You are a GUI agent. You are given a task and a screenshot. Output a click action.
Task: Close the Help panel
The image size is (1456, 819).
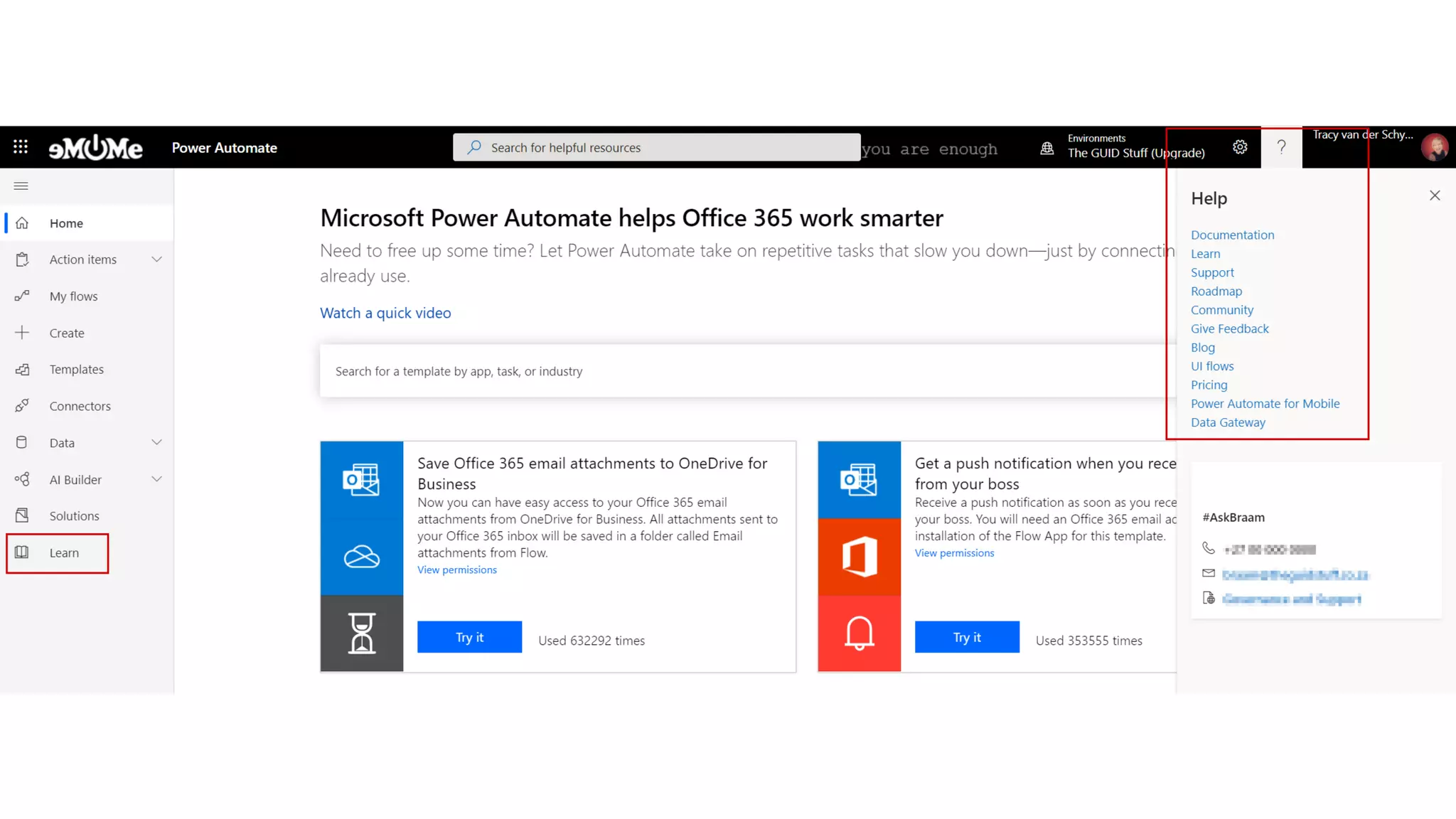coord(1435,196)
